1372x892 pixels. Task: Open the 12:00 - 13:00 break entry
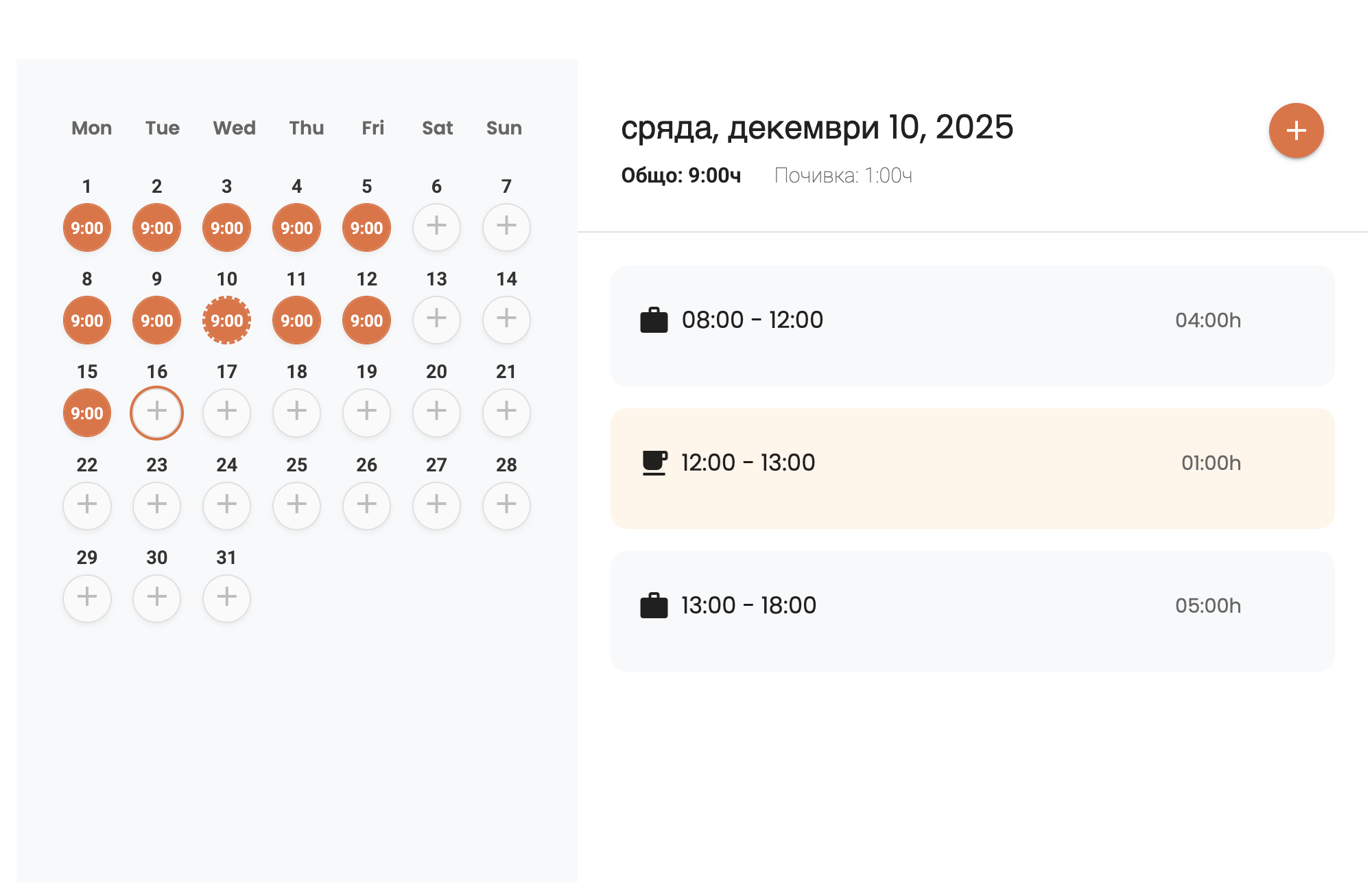tap(972, 468)
